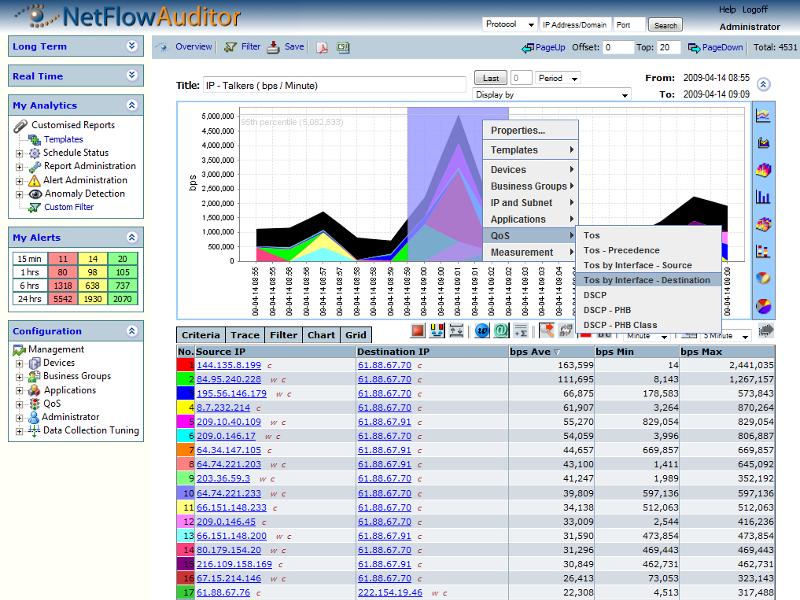Click the IP Address/Domain input field
The image size is (800, 600).
[576, 24]
